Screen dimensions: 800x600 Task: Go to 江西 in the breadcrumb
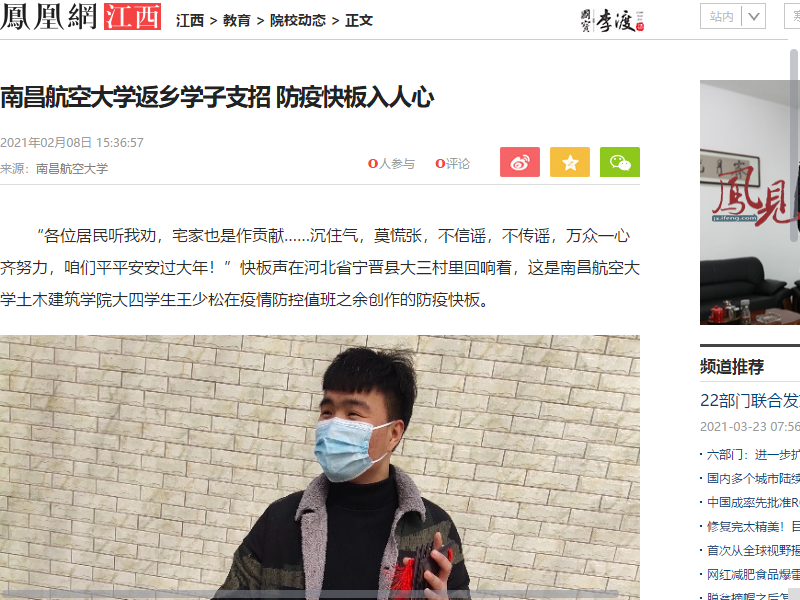[x=190, y=20]
